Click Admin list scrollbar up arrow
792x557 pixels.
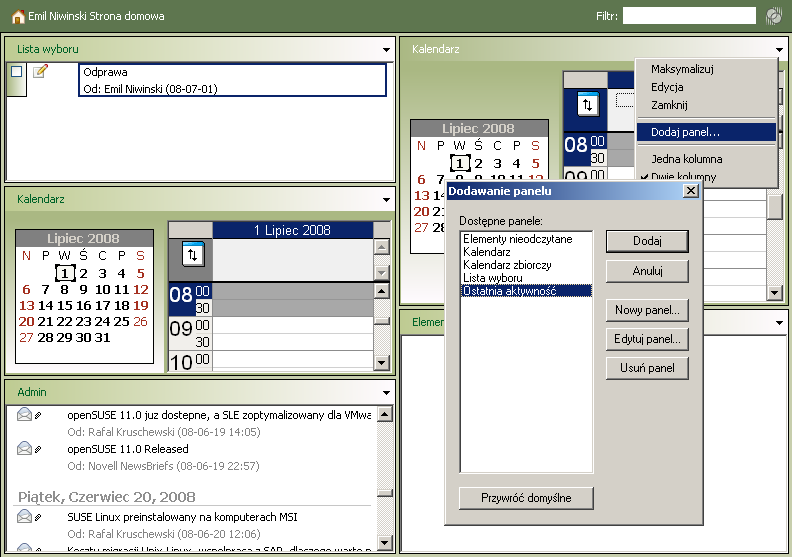385,415
